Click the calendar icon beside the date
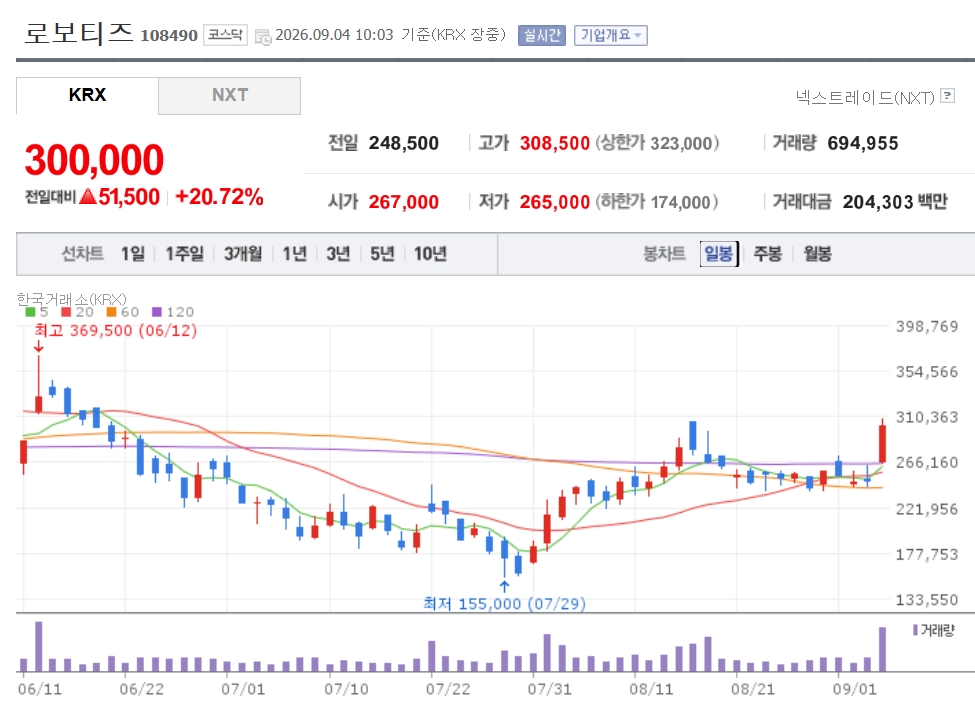Image resolution: width=975 pixels, height=720 pixels. point(263,37)
